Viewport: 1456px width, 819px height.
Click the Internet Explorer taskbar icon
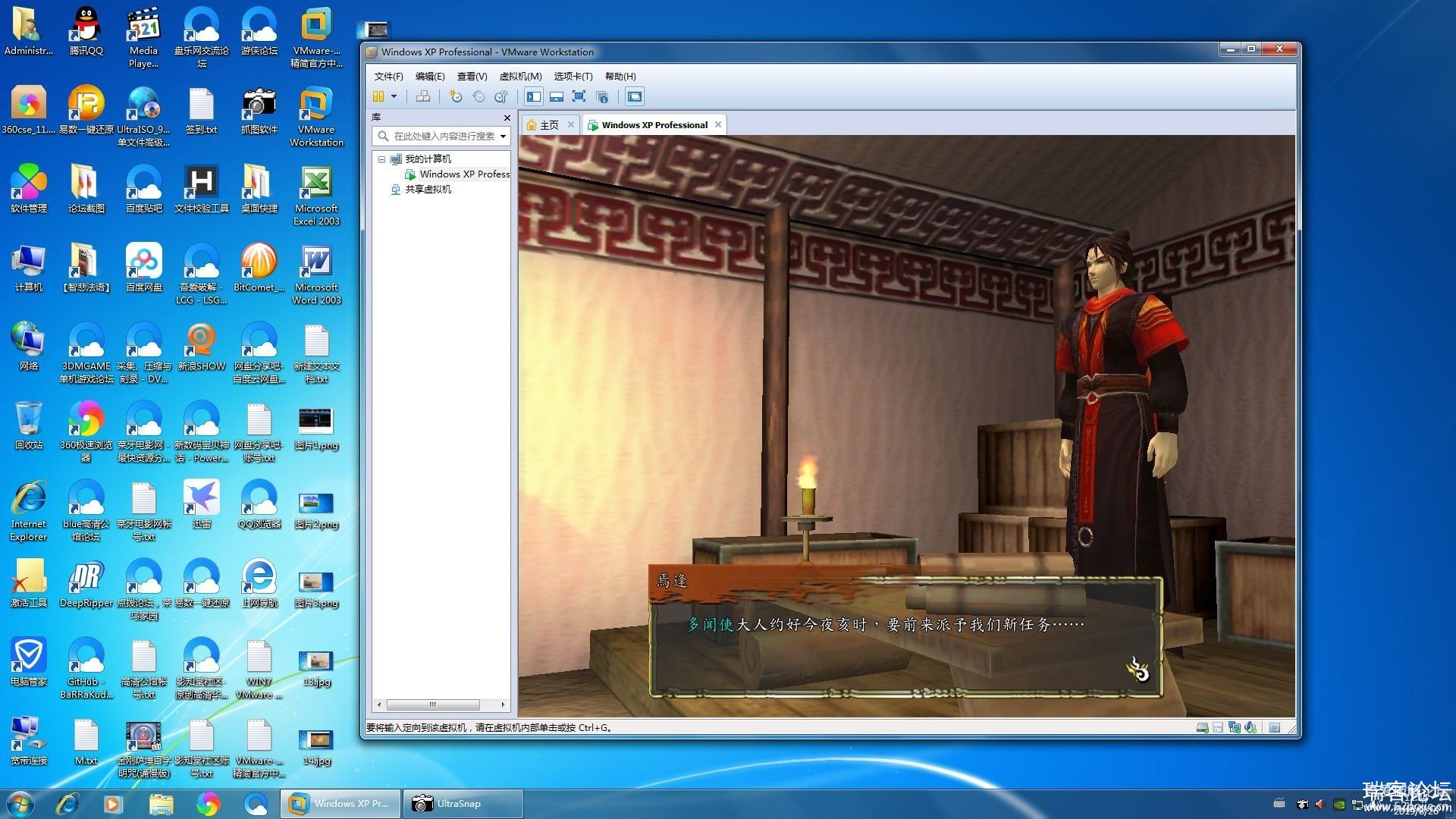[67, 804]
